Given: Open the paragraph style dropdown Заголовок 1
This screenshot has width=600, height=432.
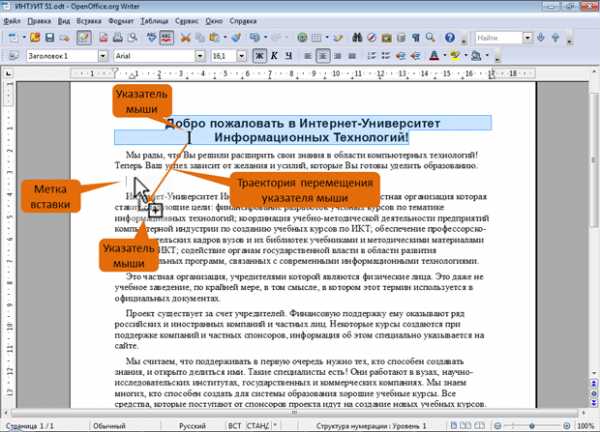Looking at the screenshot, I should pyautogui.click(x=103, y=56).
